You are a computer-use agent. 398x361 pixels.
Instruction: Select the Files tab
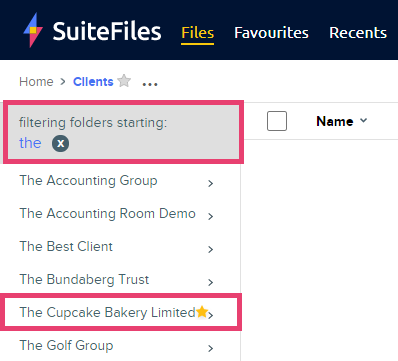click(x=197, y=33)
